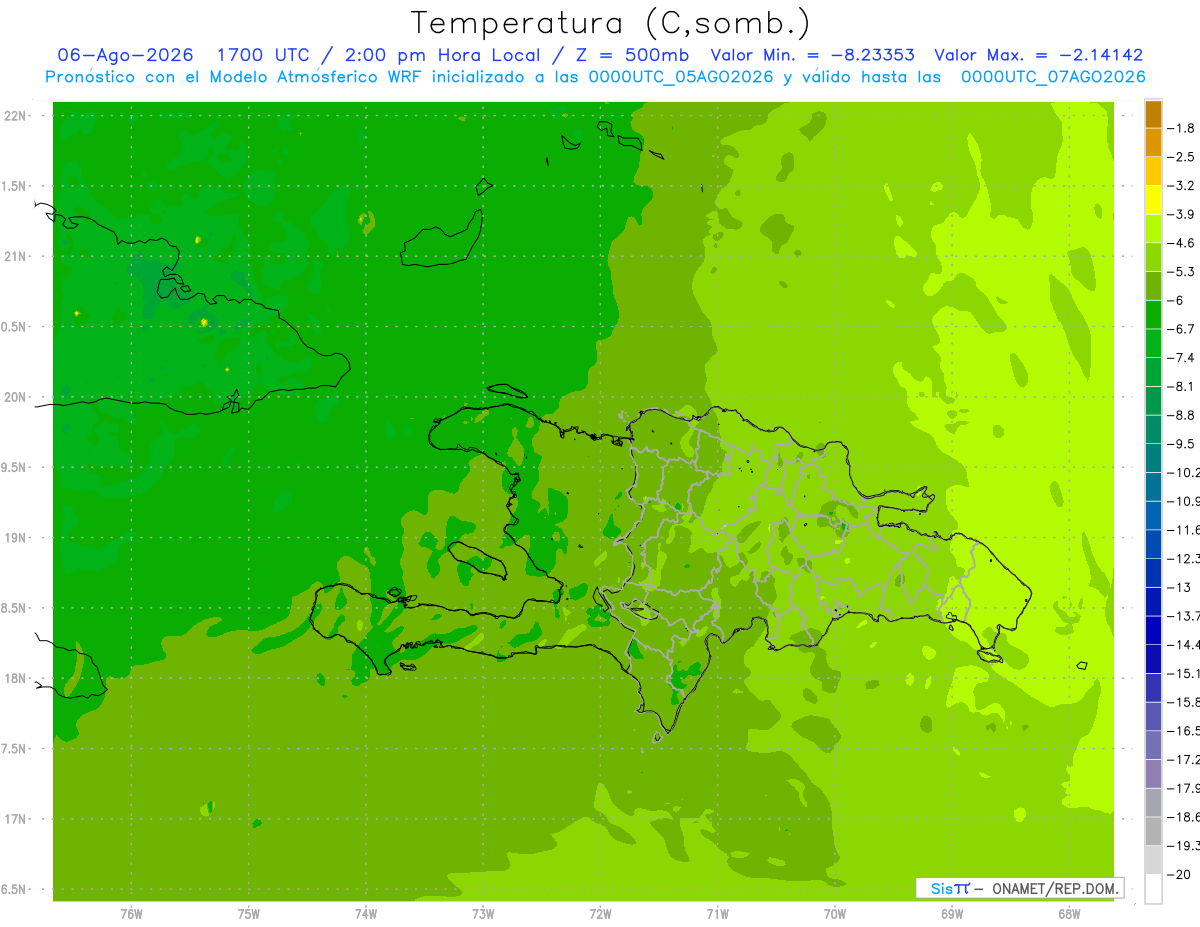Select the "Valor Min. = -8.23353" readout
The width and height of the screenshot is (1200, 927).
[x=812, y=56]
